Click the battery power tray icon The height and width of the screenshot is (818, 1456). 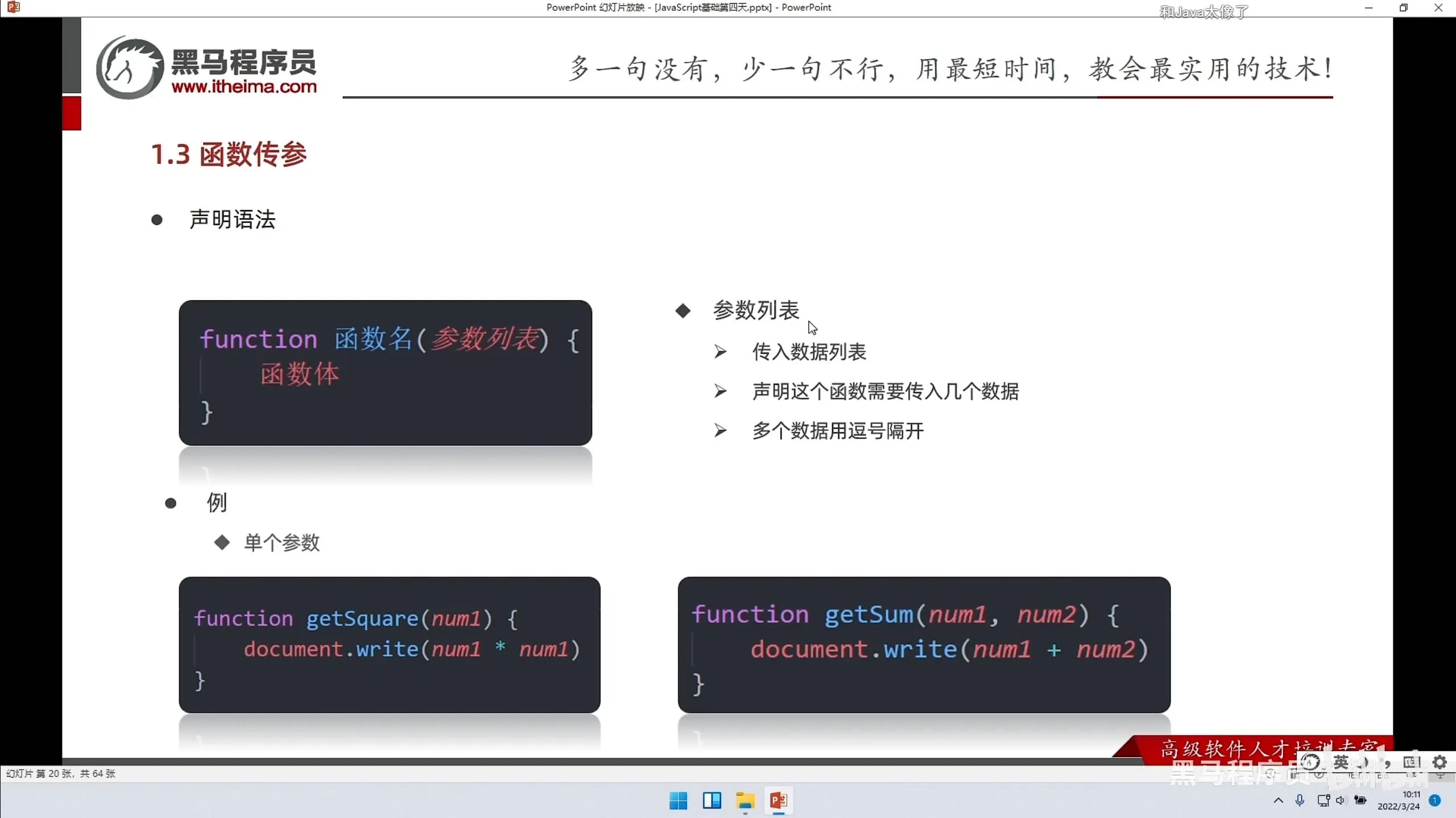(x=1360, y=800)
